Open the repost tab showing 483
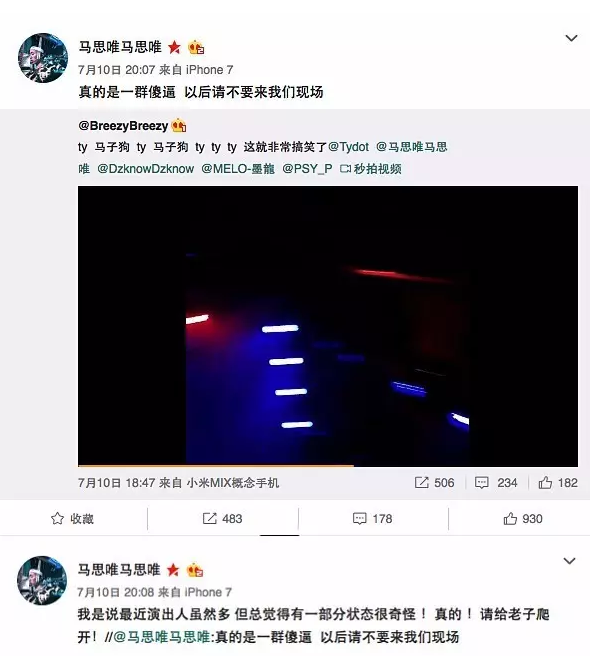 pos(223,519)
